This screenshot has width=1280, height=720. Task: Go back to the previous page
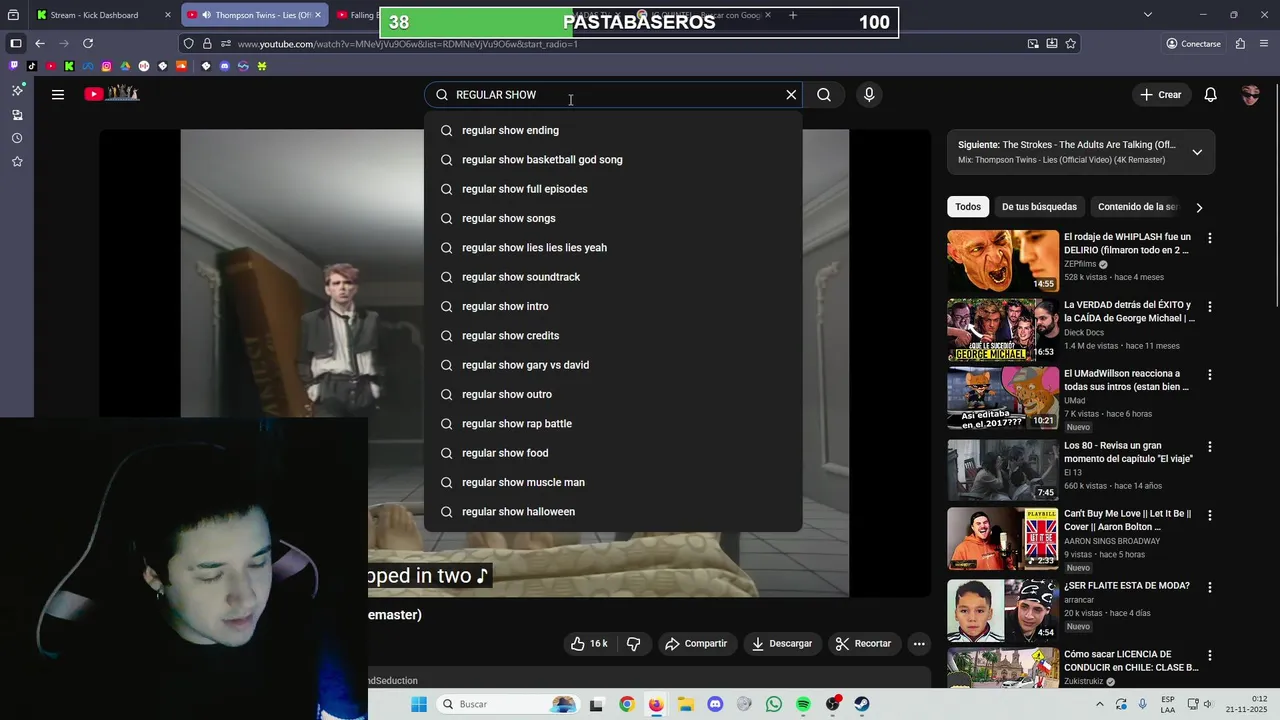[40, 43]
